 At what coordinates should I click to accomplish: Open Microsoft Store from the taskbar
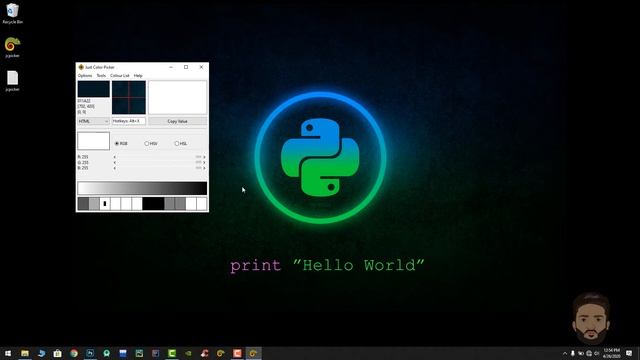58,353
